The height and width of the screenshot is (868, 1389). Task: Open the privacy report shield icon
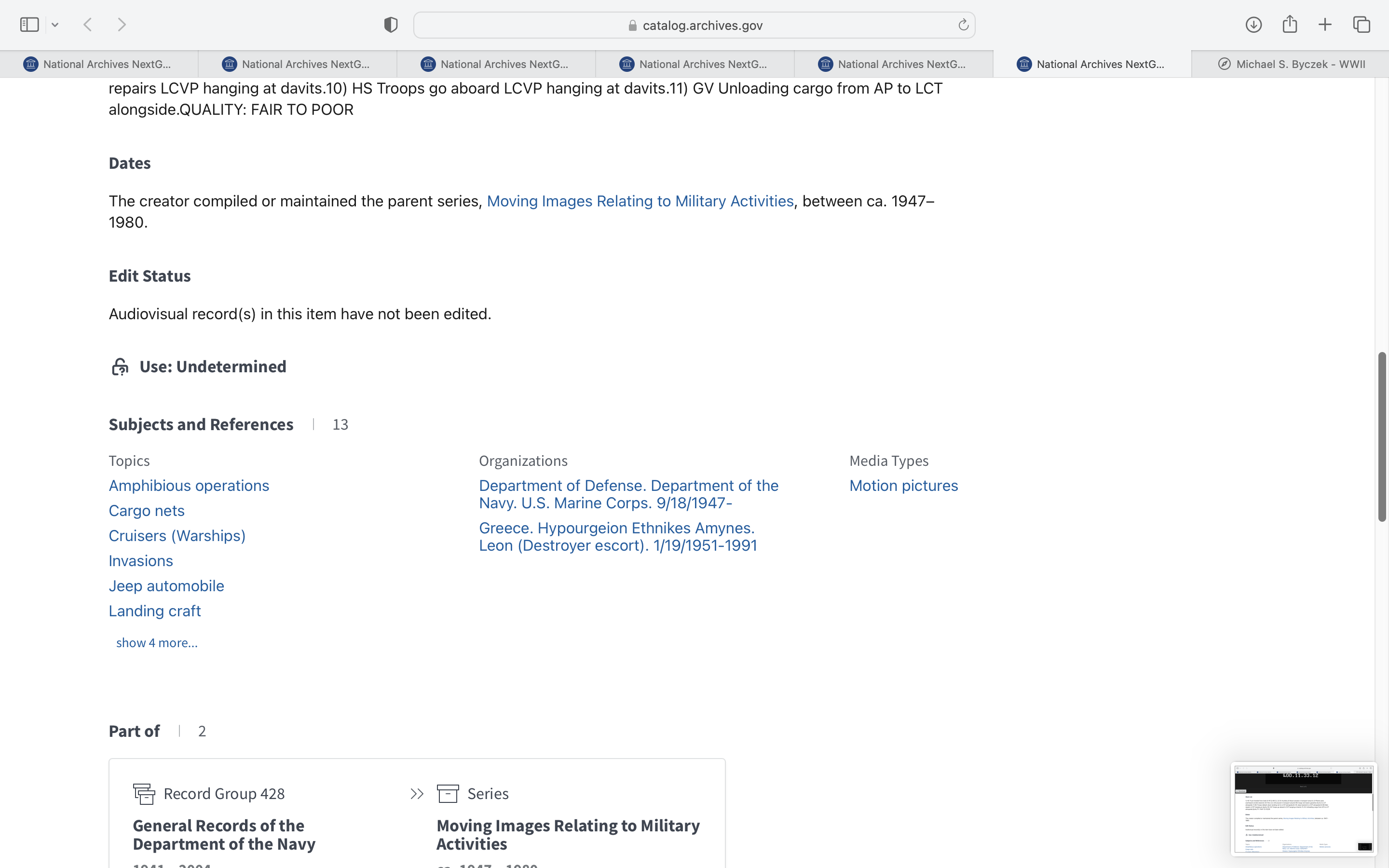(x=391, y=25)
